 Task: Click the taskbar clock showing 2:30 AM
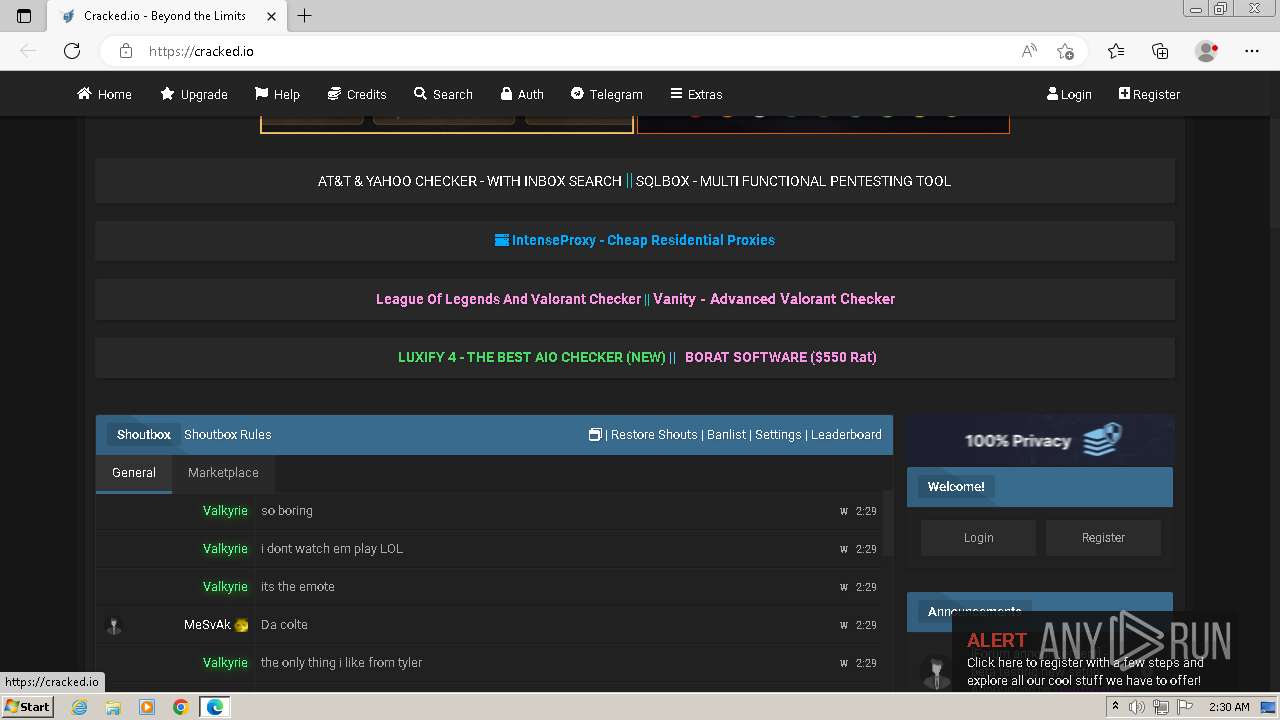coord(1229,707)
